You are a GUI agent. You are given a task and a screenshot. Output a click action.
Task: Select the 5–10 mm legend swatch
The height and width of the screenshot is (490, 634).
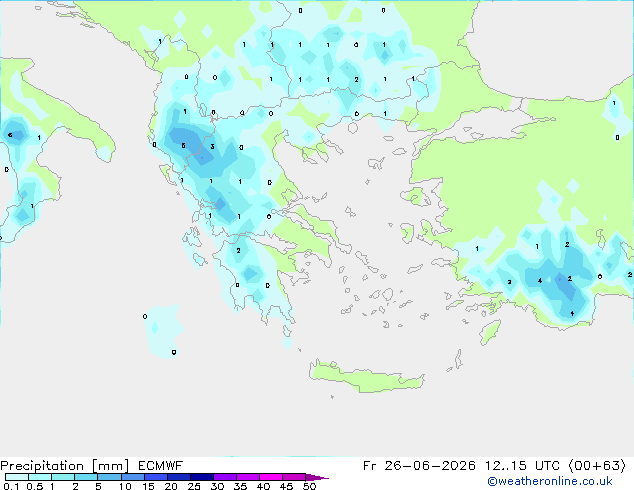[109, 477]
